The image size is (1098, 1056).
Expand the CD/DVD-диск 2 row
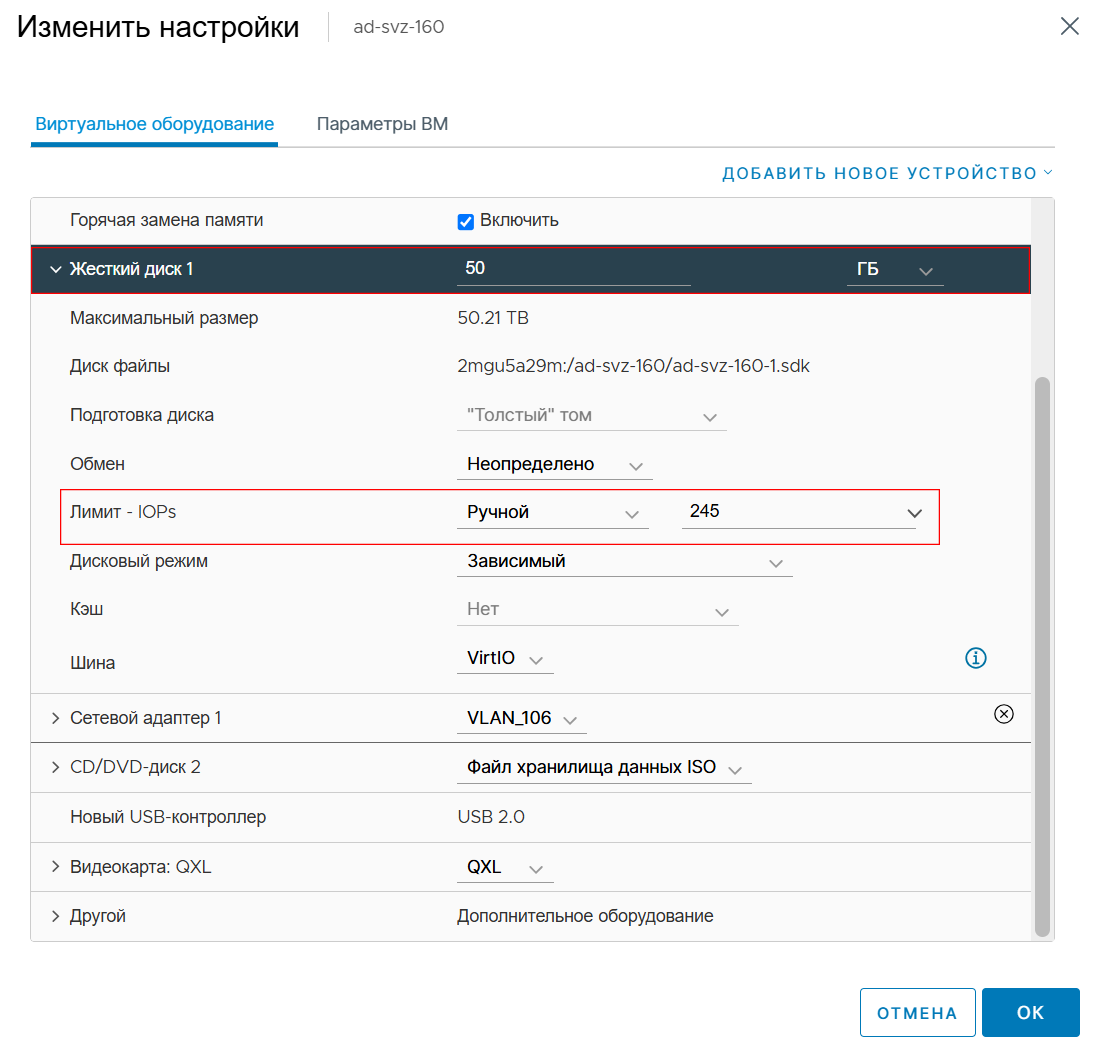pos(55,767)
